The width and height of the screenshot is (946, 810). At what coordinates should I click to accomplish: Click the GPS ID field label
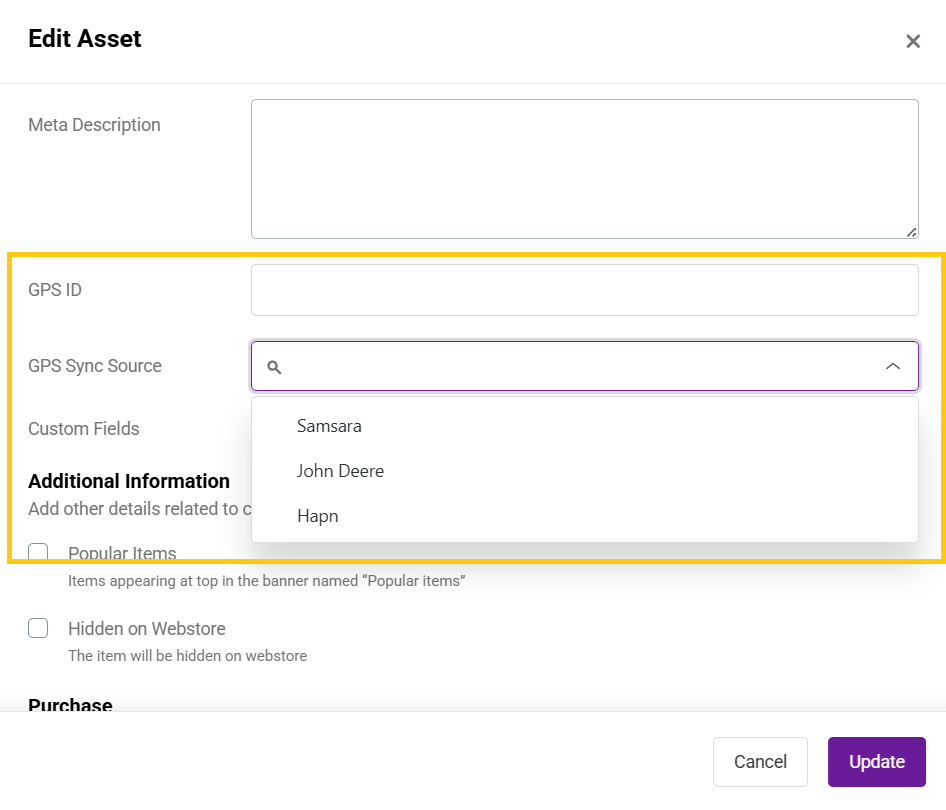(55, 290)
